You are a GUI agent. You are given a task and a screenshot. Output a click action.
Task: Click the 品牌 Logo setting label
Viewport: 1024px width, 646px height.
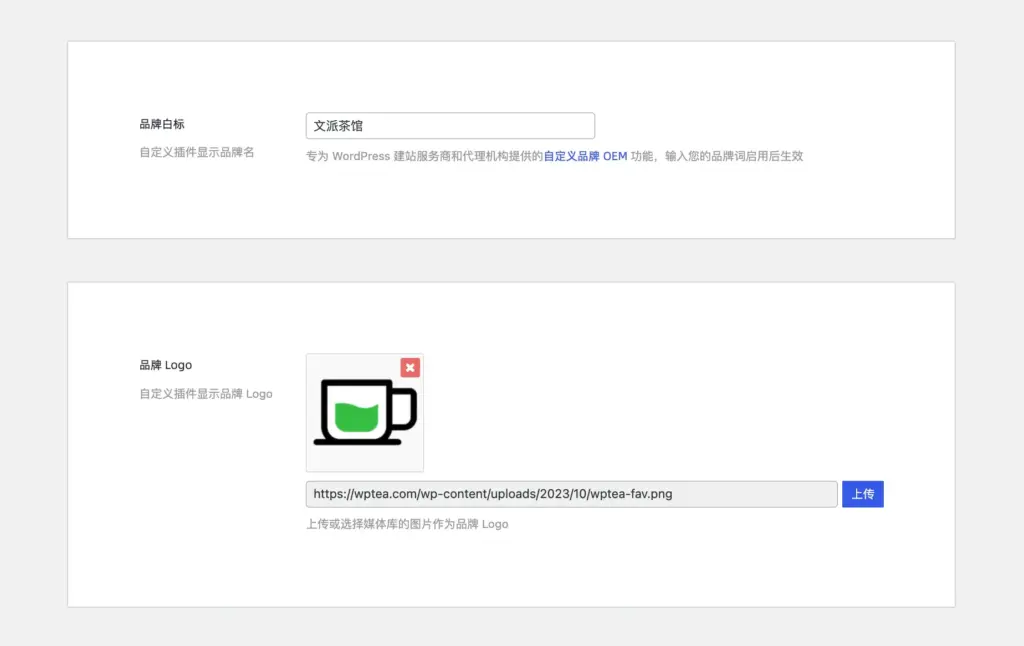tap(166, 365)
